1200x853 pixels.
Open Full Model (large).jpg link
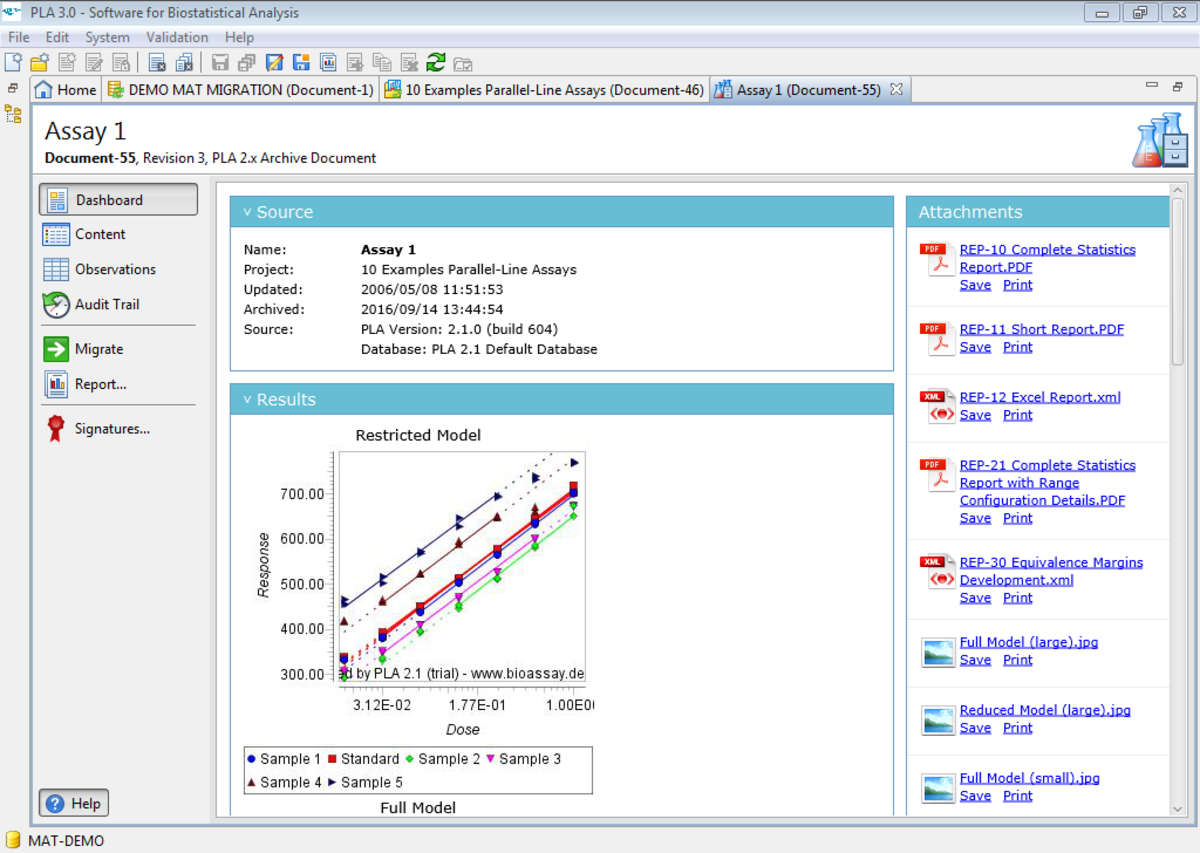point(1029,642)
